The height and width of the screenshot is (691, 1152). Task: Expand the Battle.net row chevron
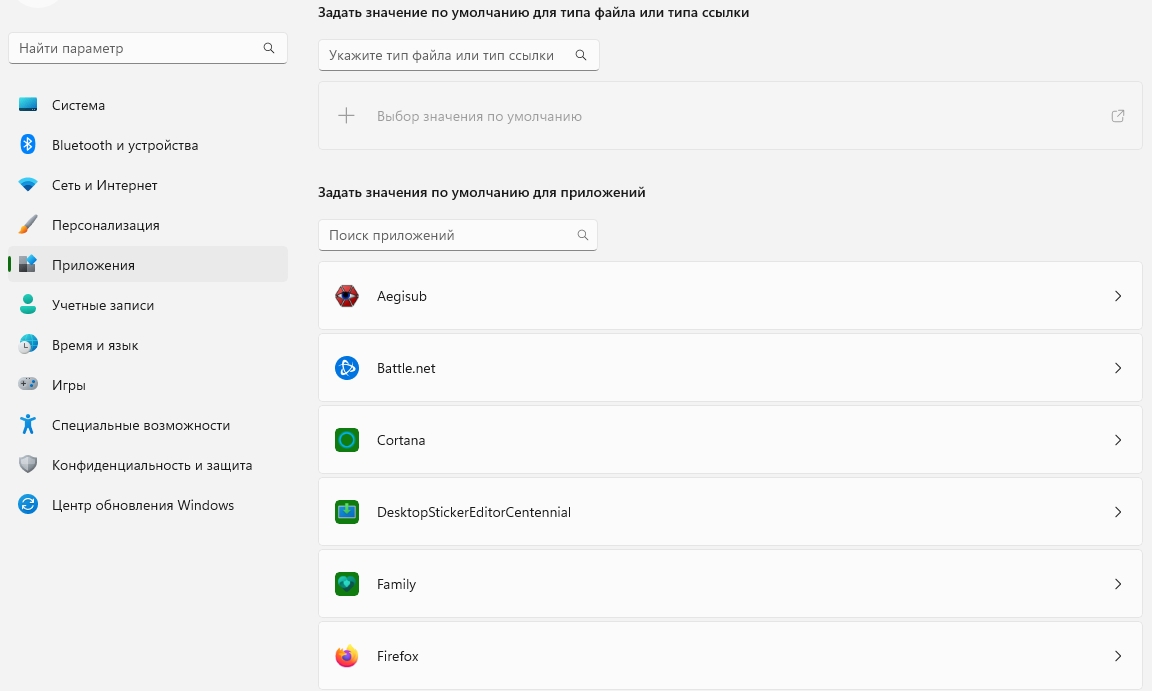click(x=1117, y=368)
